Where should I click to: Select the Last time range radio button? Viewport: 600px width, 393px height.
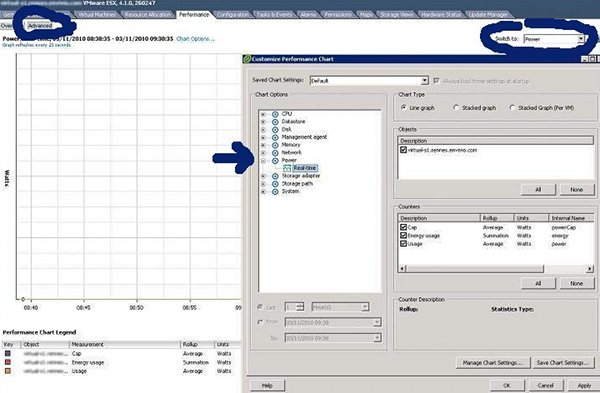[260, 307]
